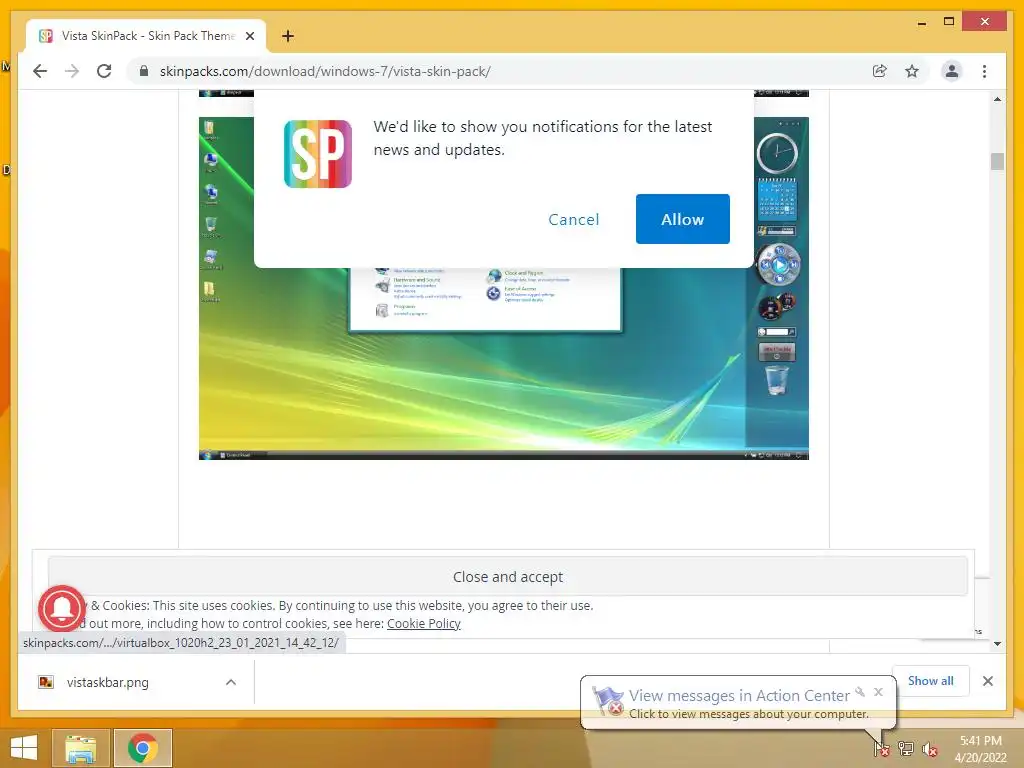Open the Chrome profile avatar
This screenshot has height=768, width=1024.
[x=952, y=71]
